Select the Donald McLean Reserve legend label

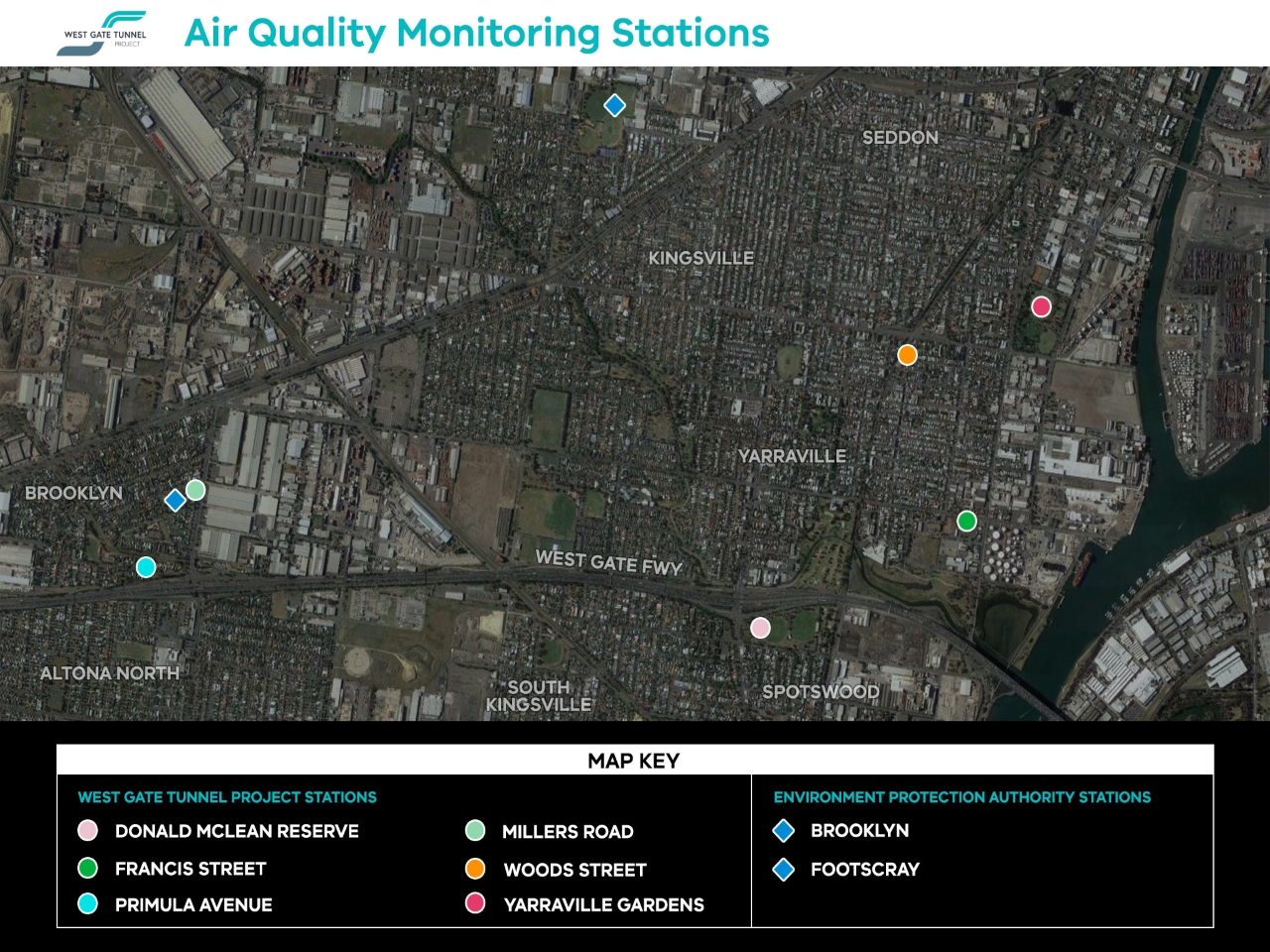[x=236, y=831]
